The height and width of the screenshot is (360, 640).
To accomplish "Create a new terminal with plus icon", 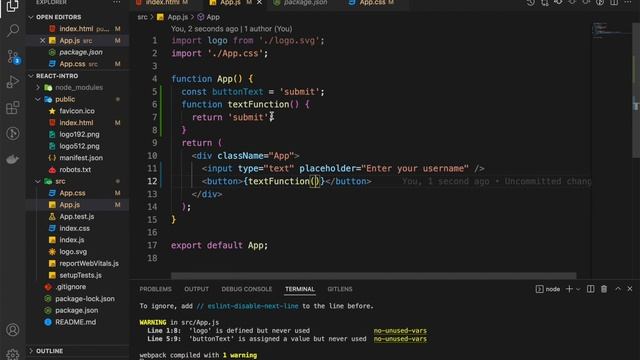I will 569,289.
